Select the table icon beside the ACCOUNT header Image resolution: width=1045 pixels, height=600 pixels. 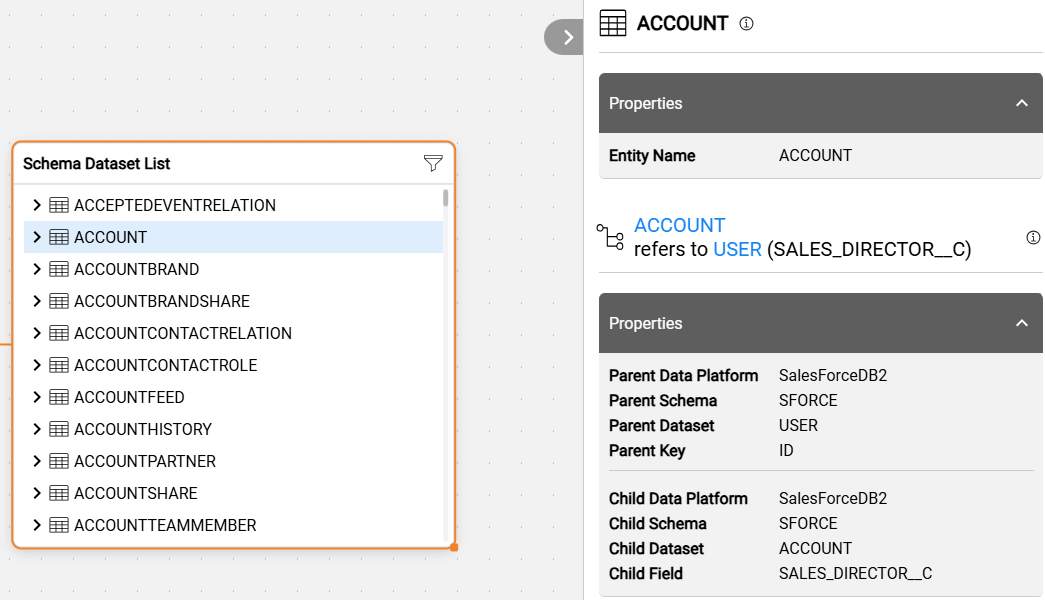[613, 23]
